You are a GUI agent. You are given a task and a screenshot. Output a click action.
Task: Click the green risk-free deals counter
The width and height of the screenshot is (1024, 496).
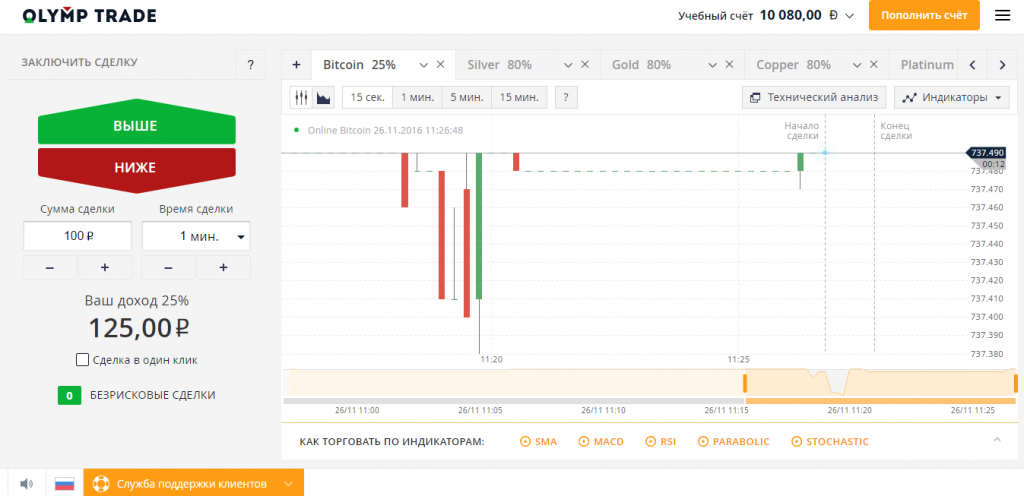[69, 395]
